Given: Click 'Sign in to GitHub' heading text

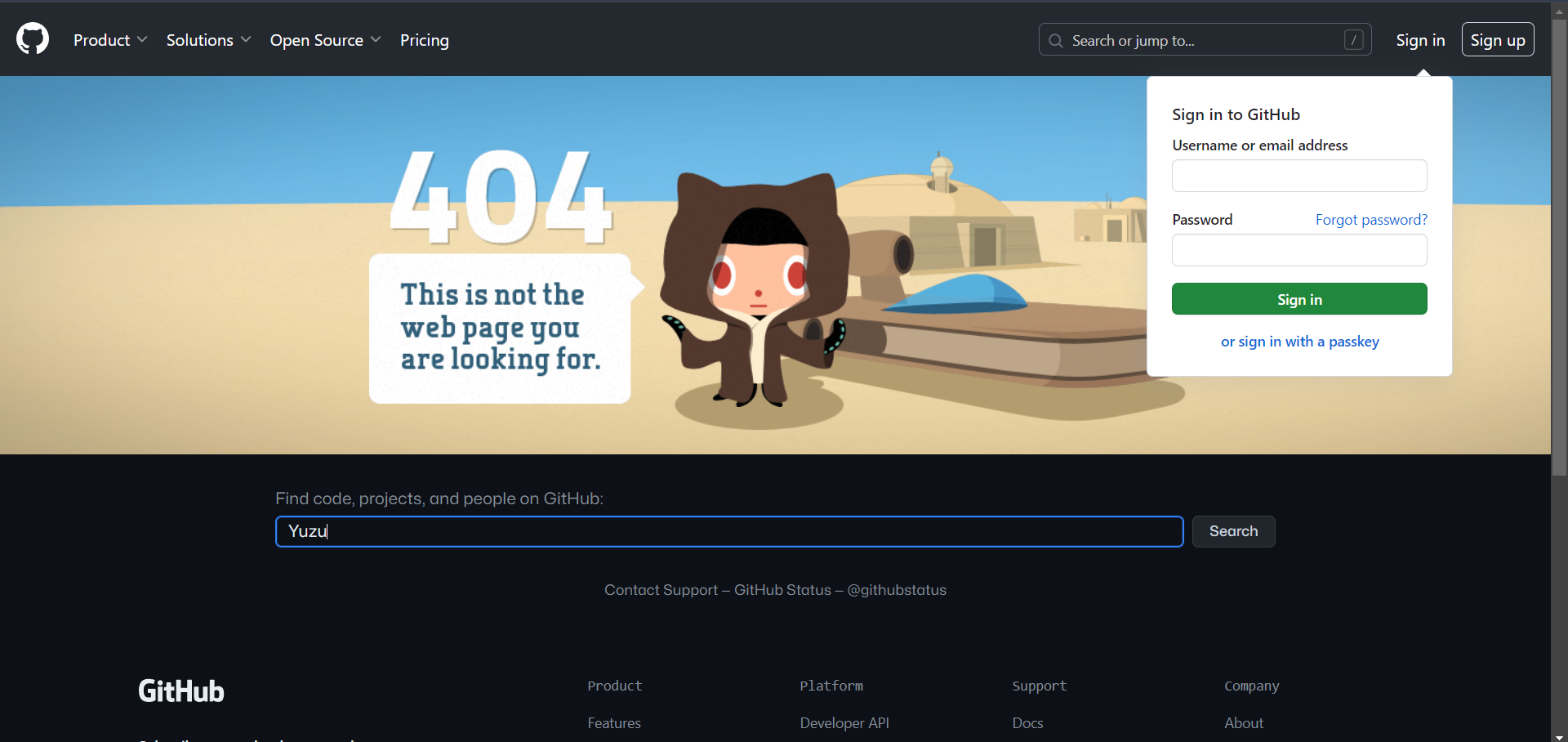Looking at the screenshot, I should [1236, 114].
